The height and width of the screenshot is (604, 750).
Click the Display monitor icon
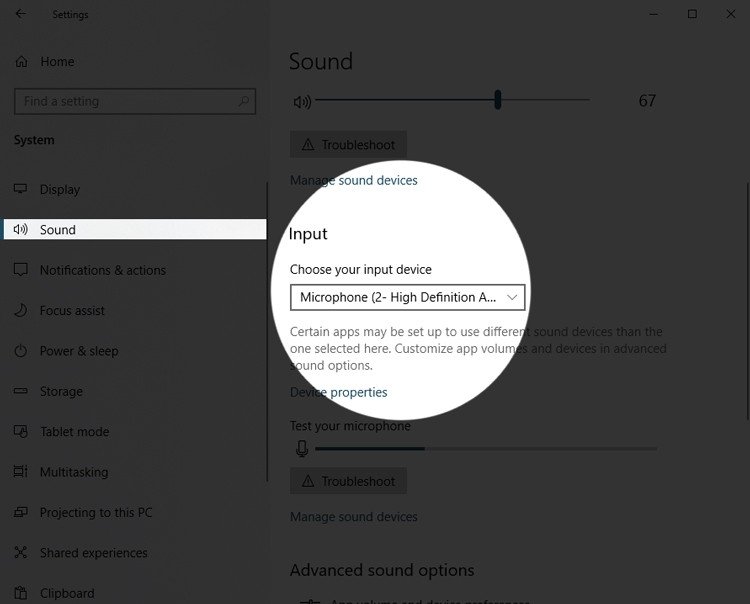click(21, 189)
